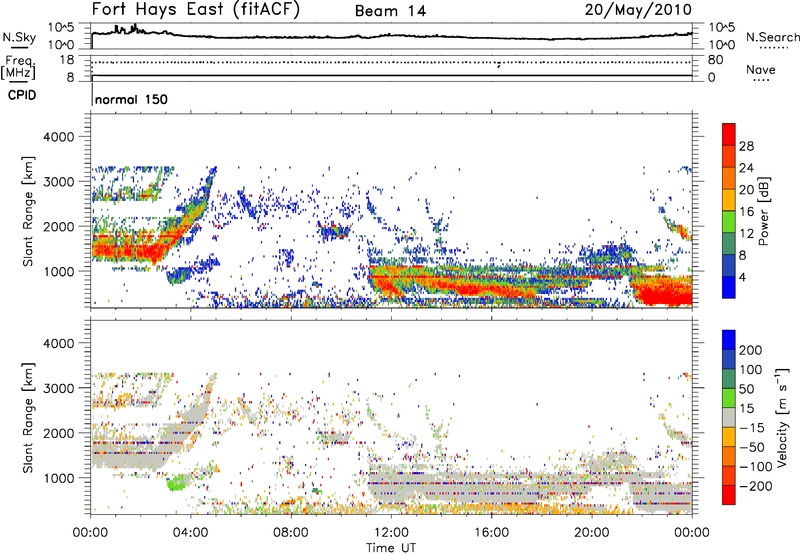Click the 12:00 time axis label

pos(391,533)
